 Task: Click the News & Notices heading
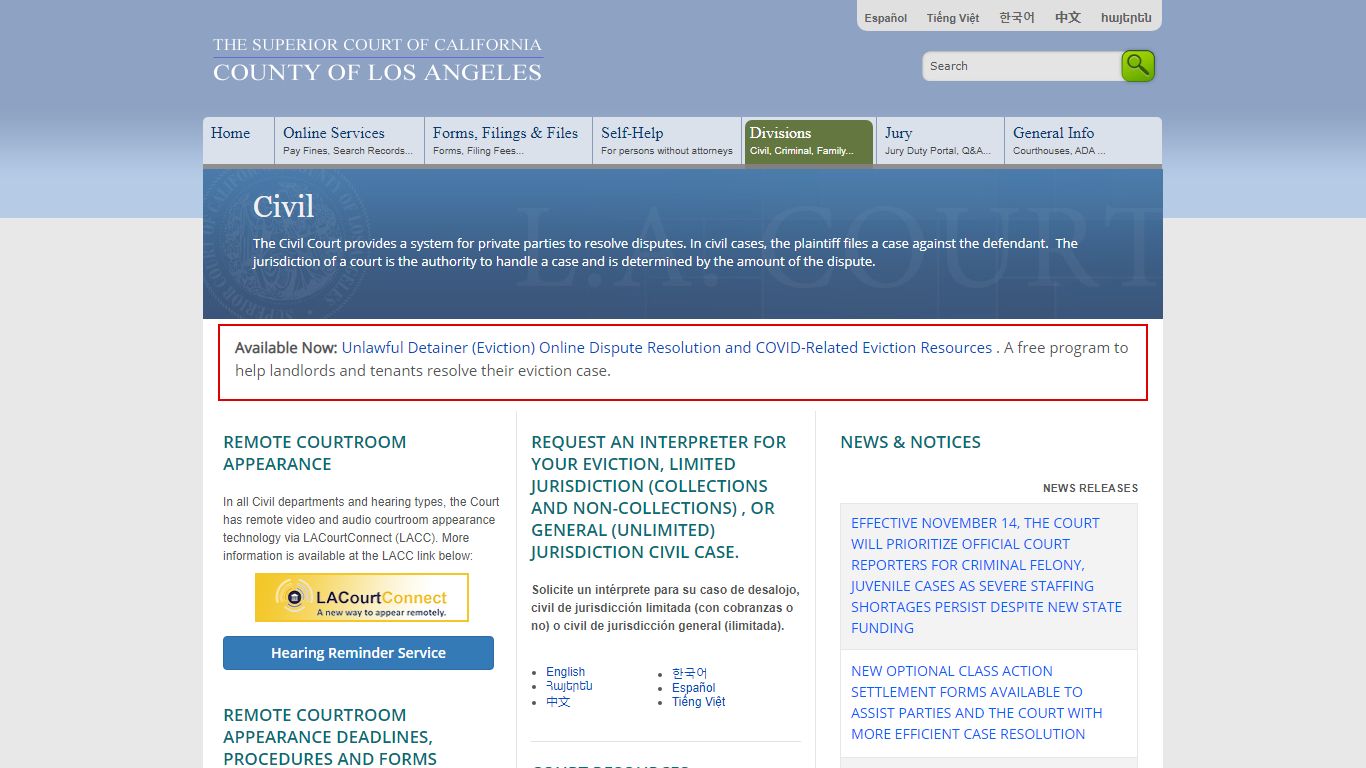pos(911,442)
